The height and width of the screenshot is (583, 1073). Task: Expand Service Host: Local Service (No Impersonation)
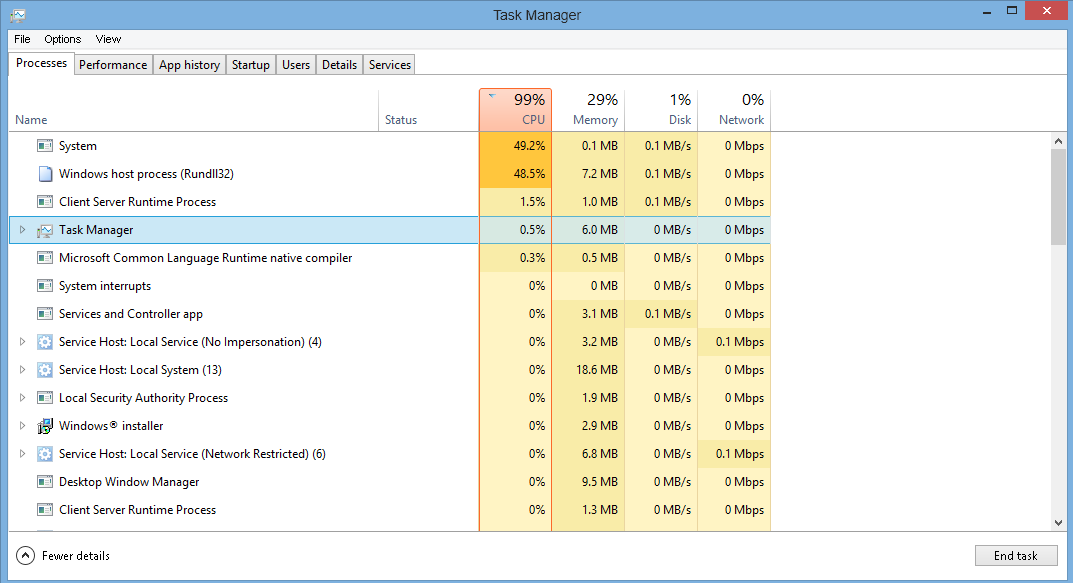click(23, 342)
